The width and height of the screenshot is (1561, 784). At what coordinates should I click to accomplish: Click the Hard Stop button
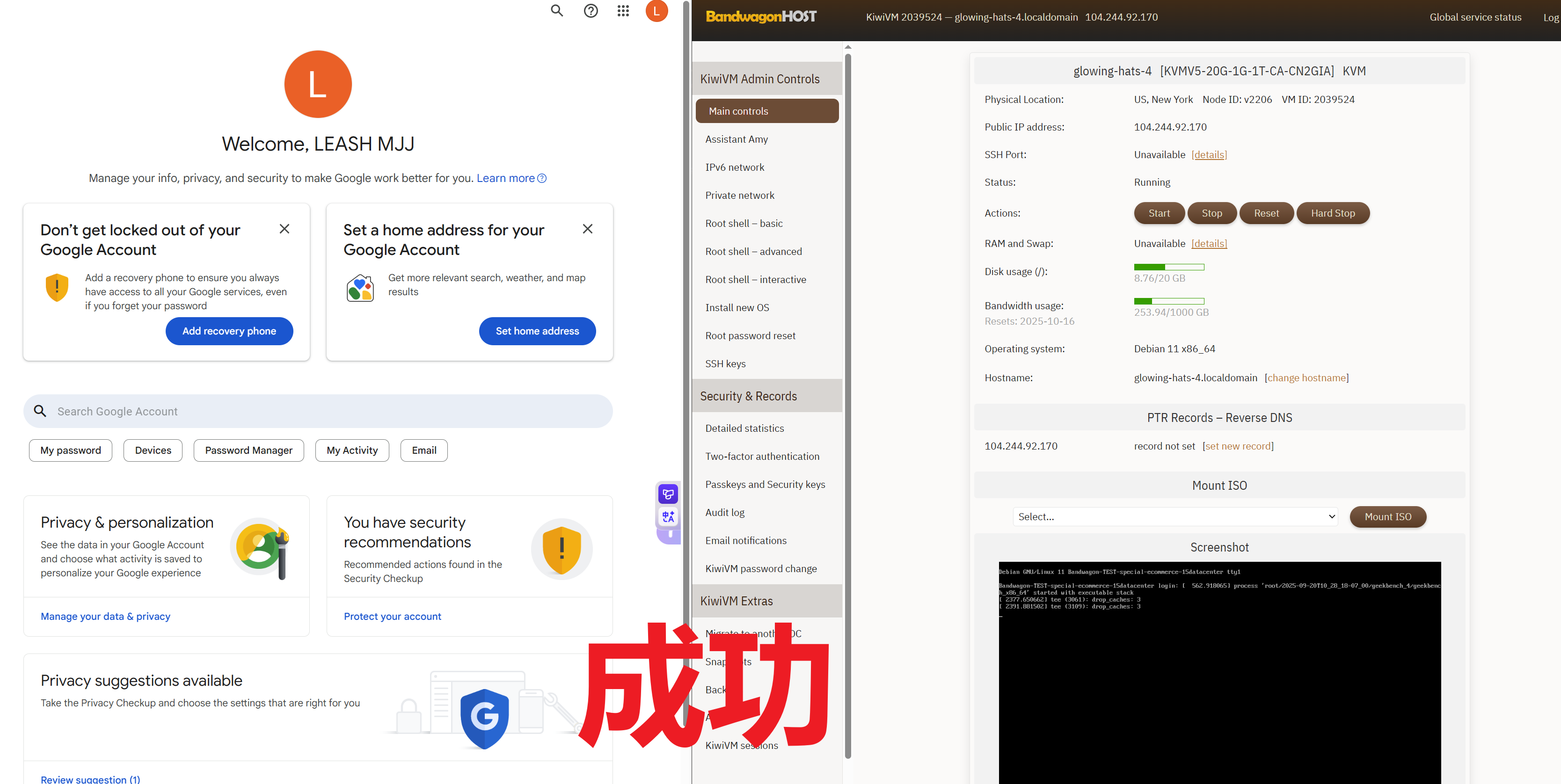1333,213
